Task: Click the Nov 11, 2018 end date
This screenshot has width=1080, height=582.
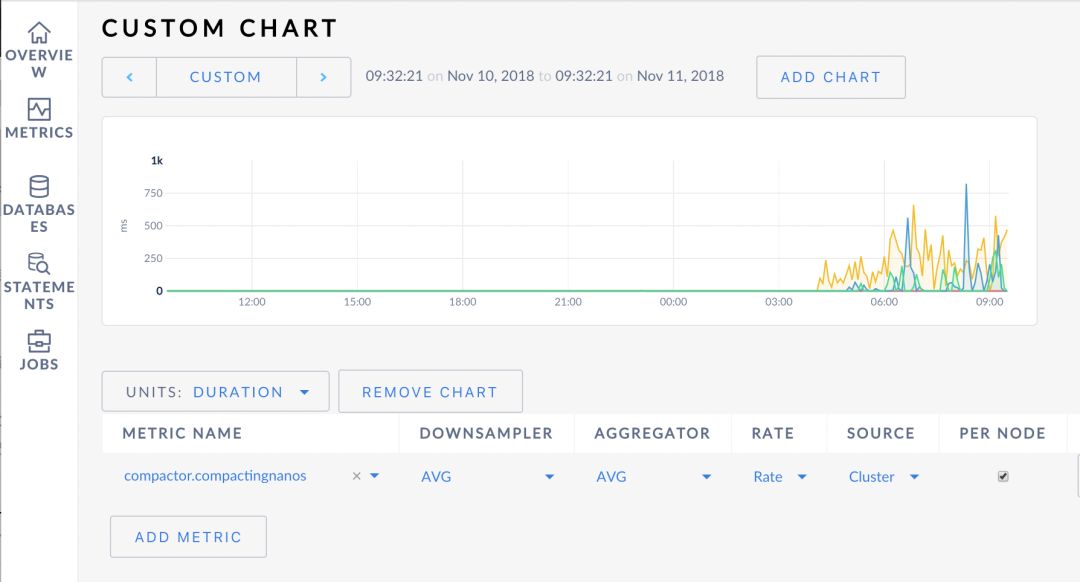Action: (x=680, y=76)
